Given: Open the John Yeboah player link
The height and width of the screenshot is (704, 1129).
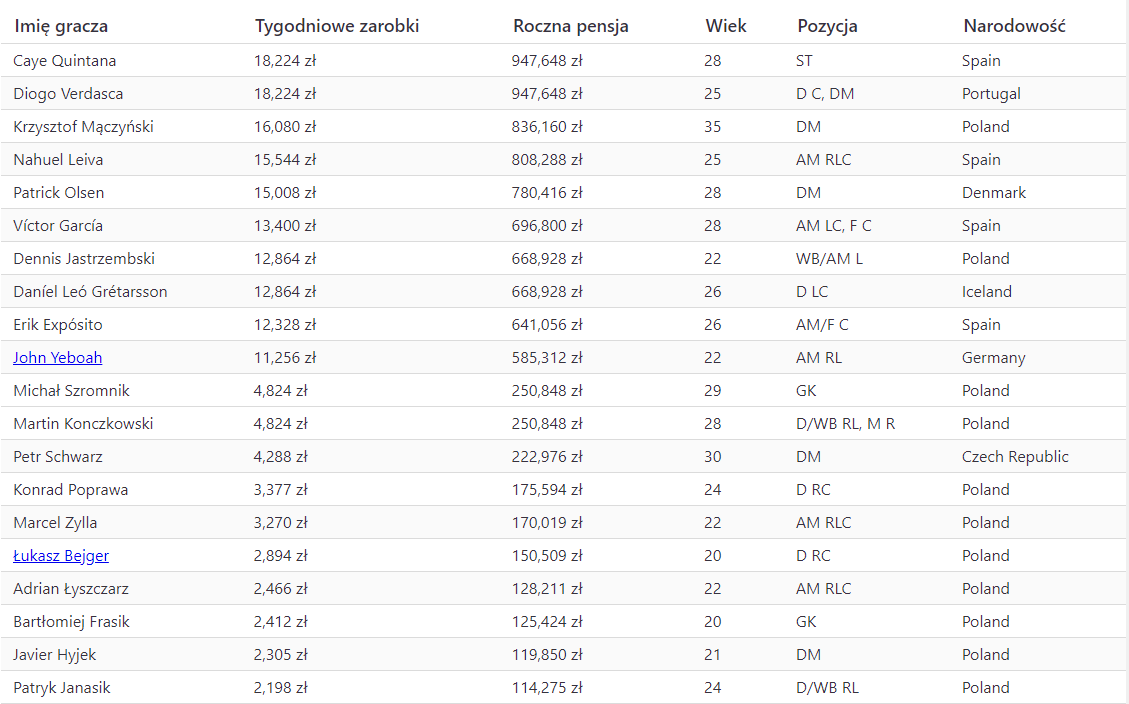Looking at the screenshot, I should point(58,358).
